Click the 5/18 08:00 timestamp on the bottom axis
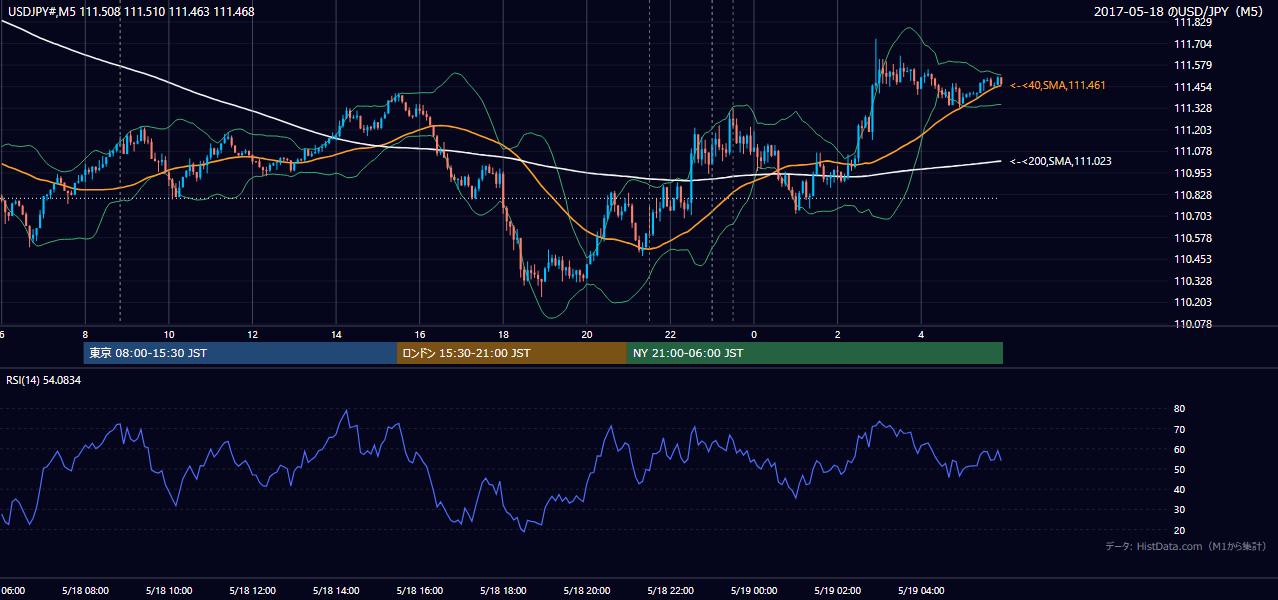The width and height of the screenshot is (1278, 600). 85,590
